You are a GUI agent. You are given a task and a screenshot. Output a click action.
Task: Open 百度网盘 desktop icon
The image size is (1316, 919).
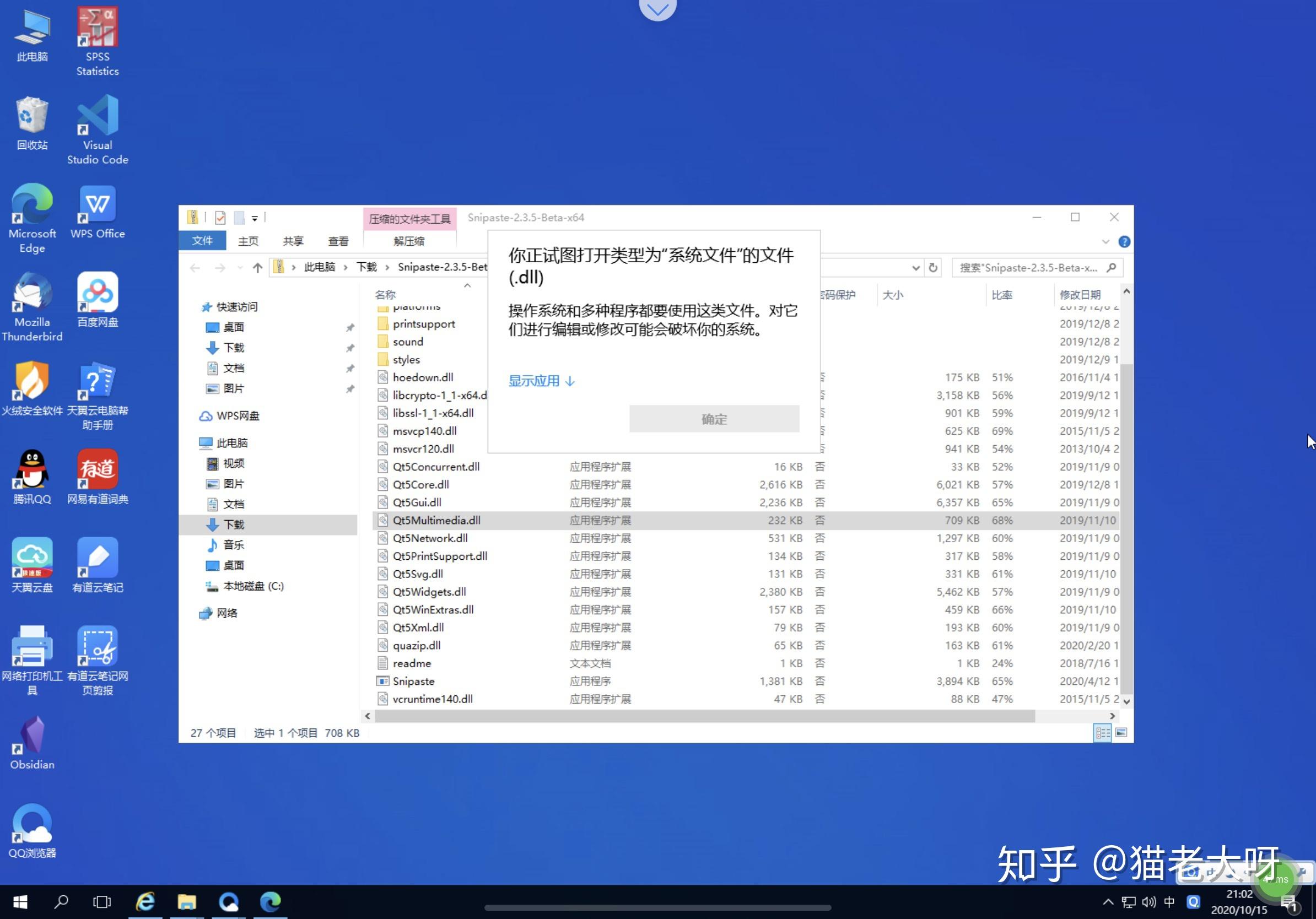98,300
